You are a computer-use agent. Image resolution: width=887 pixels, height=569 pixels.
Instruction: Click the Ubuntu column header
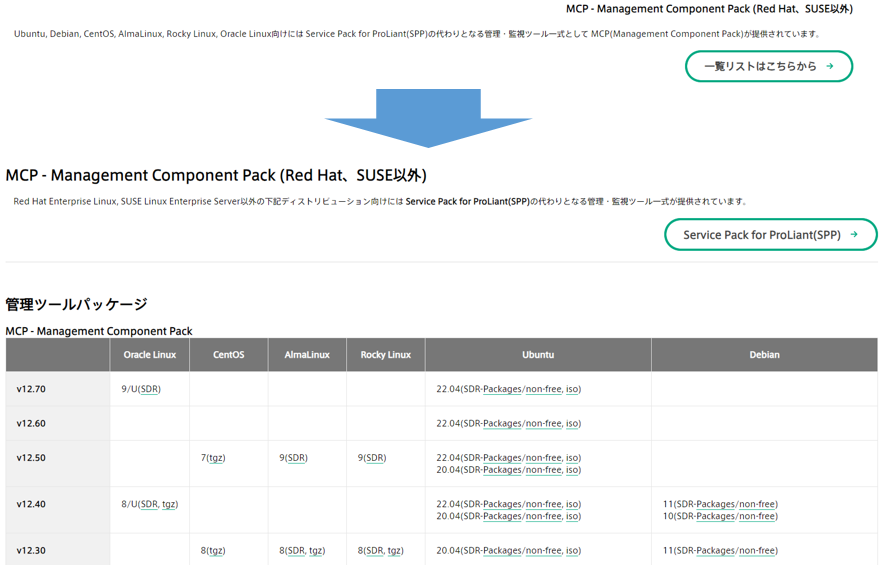(x=538, y=355)
